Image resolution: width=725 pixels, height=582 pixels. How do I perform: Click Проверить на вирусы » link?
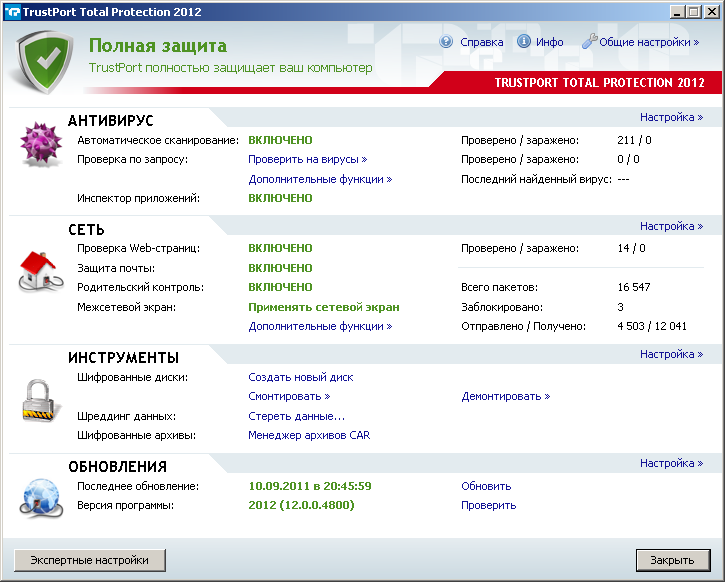(x=307, y=159)
